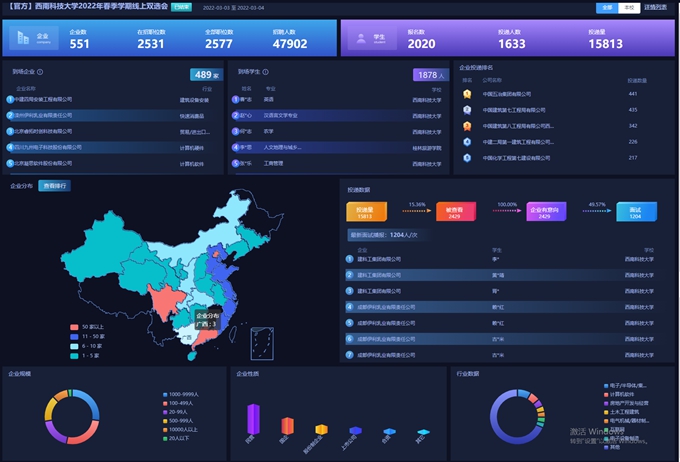The image size is (680, 462).
Task: Select company row 1 中建四局安装工程有限公司
Action: pyautogui.click(x=113, y=100)
